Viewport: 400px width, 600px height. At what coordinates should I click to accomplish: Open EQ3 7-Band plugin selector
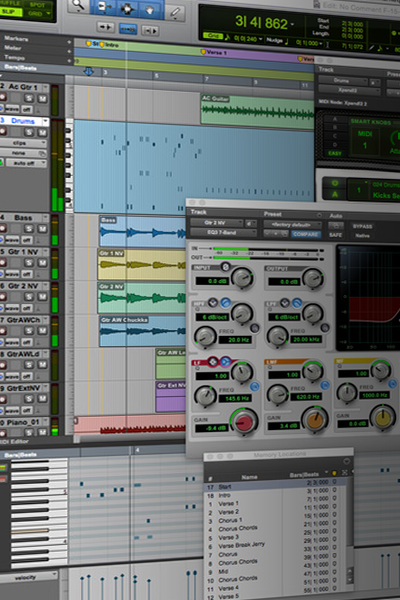(x=223, y=232)
